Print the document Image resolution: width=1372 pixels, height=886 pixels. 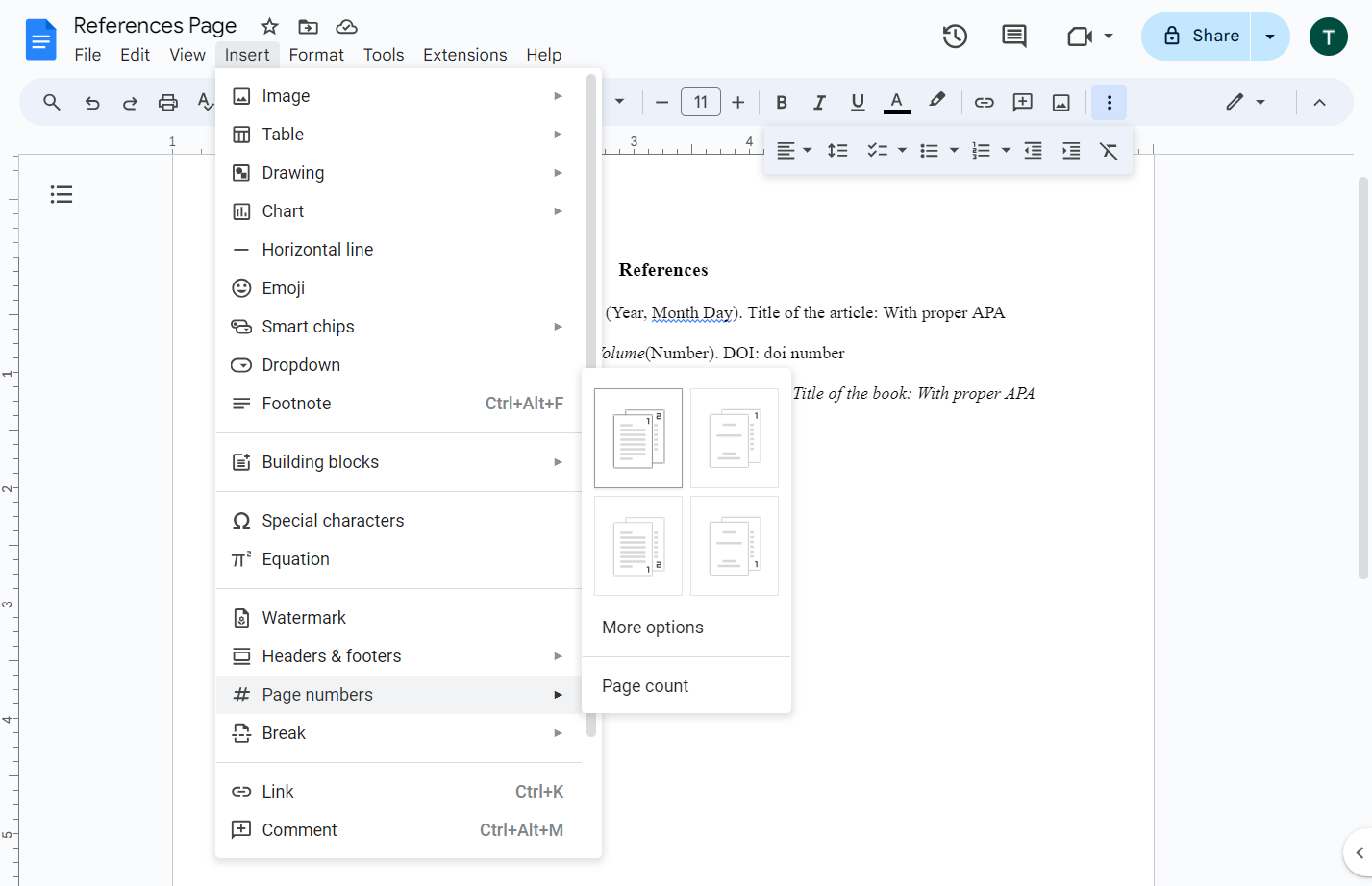point(168,102)
